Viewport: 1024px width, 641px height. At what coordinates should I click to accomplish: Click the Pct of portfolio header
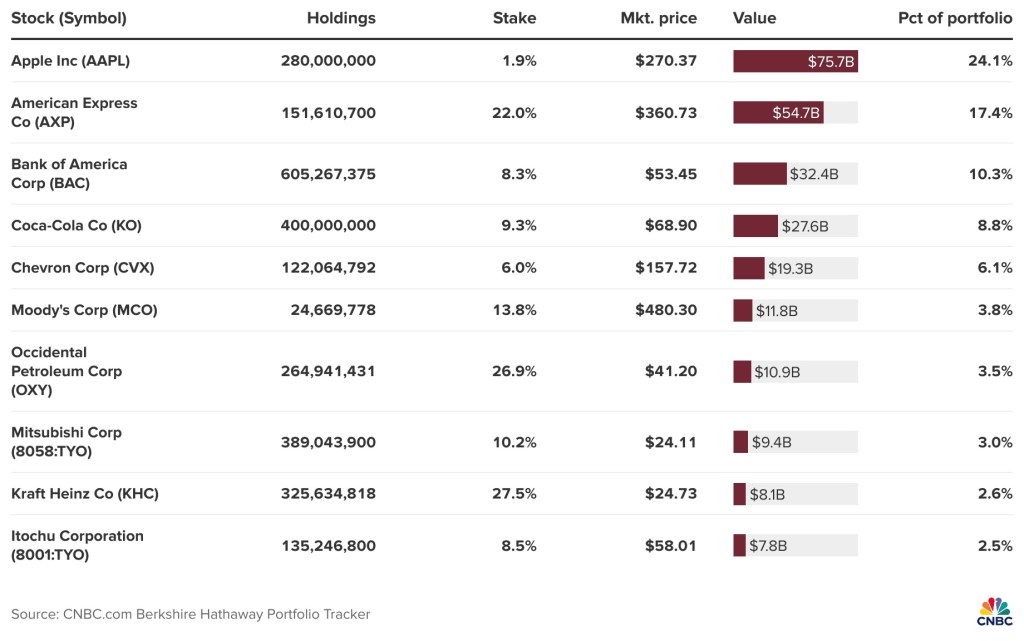coord(955,18)
